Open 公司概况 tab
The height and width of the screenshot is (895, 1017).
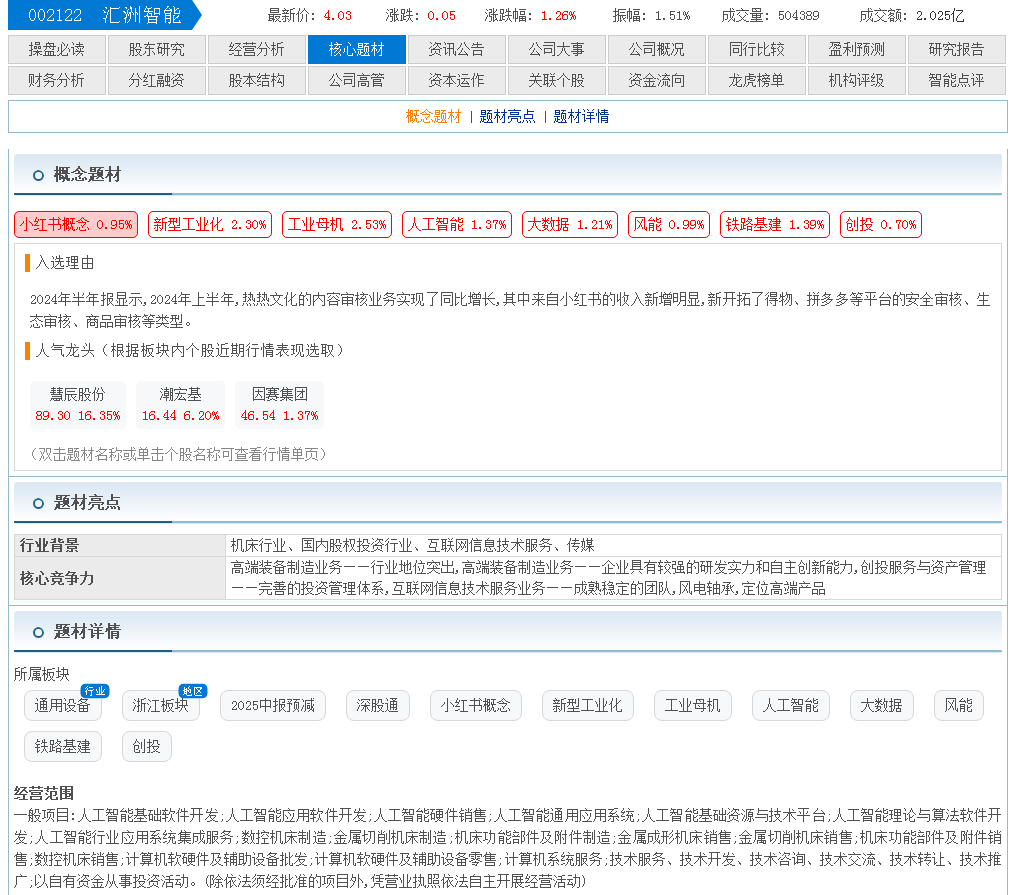pos(656,50)
